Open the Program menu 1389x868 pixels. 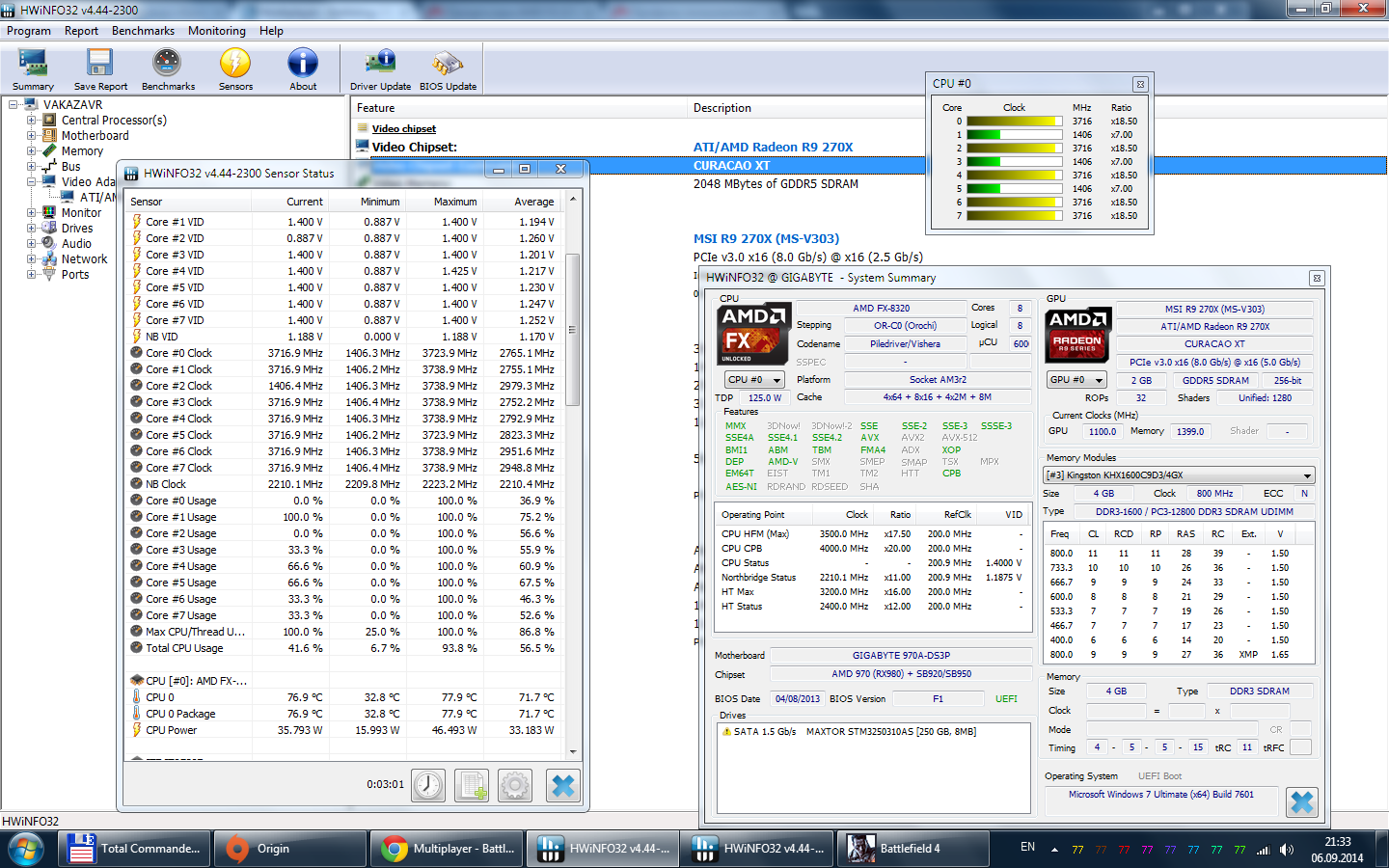tap(29, 31)
